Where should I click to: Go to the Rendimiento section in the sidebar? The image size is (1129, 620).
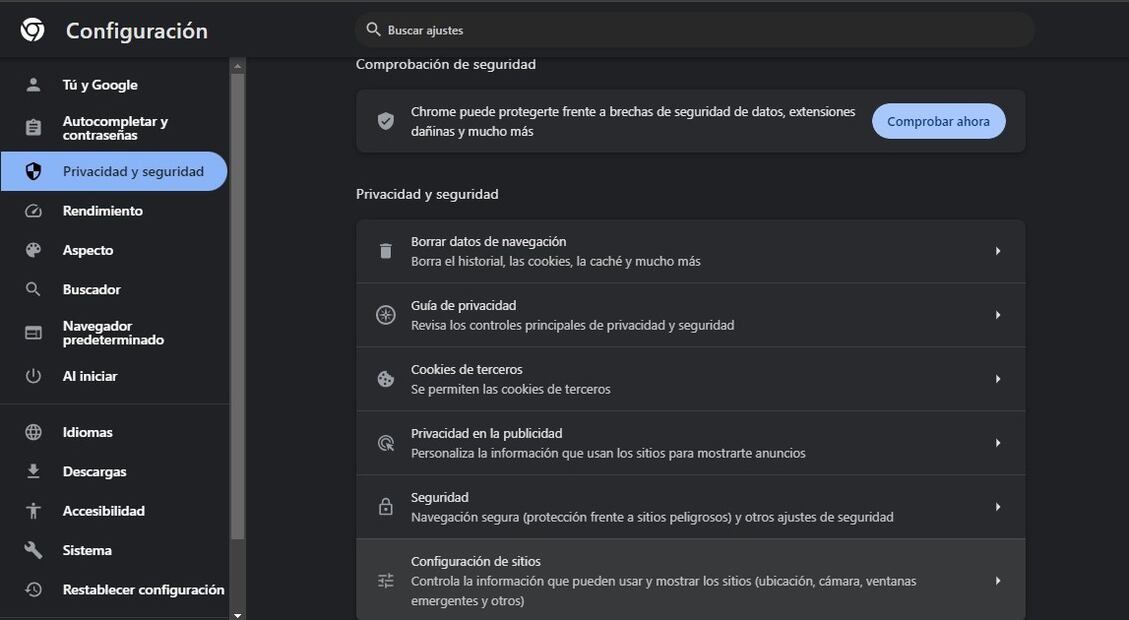[x=102, y=211]
